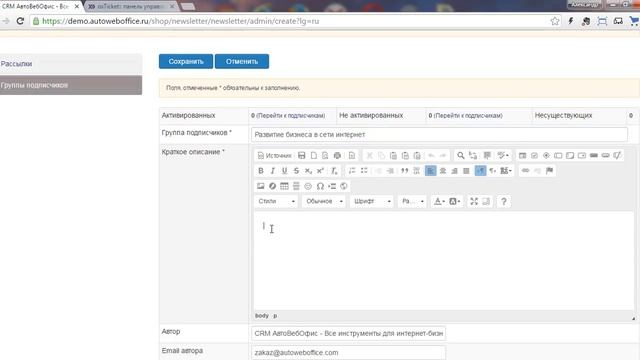
Task: Click the Save disk icon in editor
Action: tap(302, 156)
